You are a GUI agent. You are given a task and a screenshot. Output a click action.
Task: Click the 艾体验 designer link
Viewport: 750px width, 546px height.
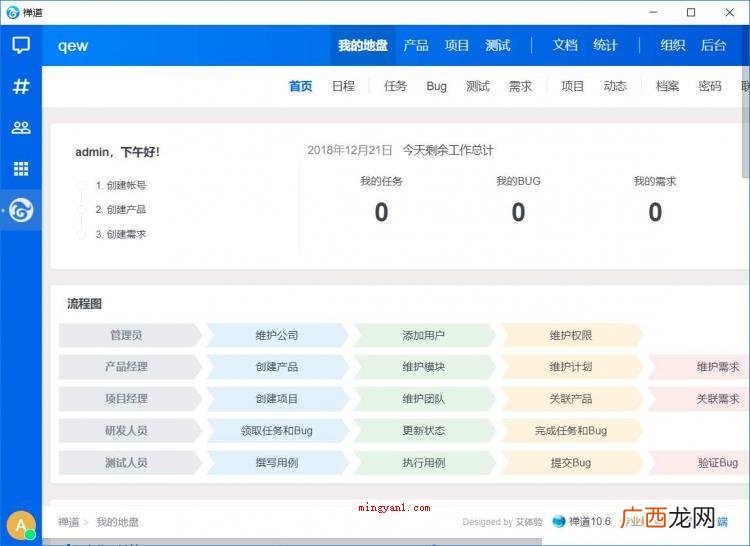529,522
